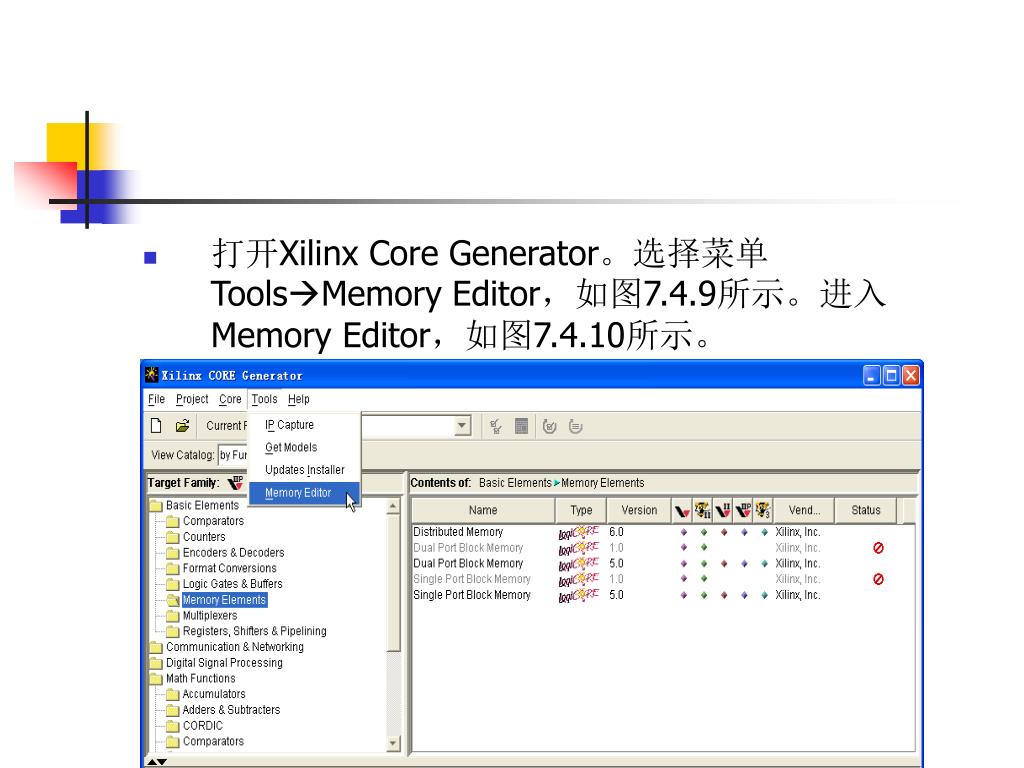Open the Help menu
The image size is (1024, 768).
pos(298,399)
